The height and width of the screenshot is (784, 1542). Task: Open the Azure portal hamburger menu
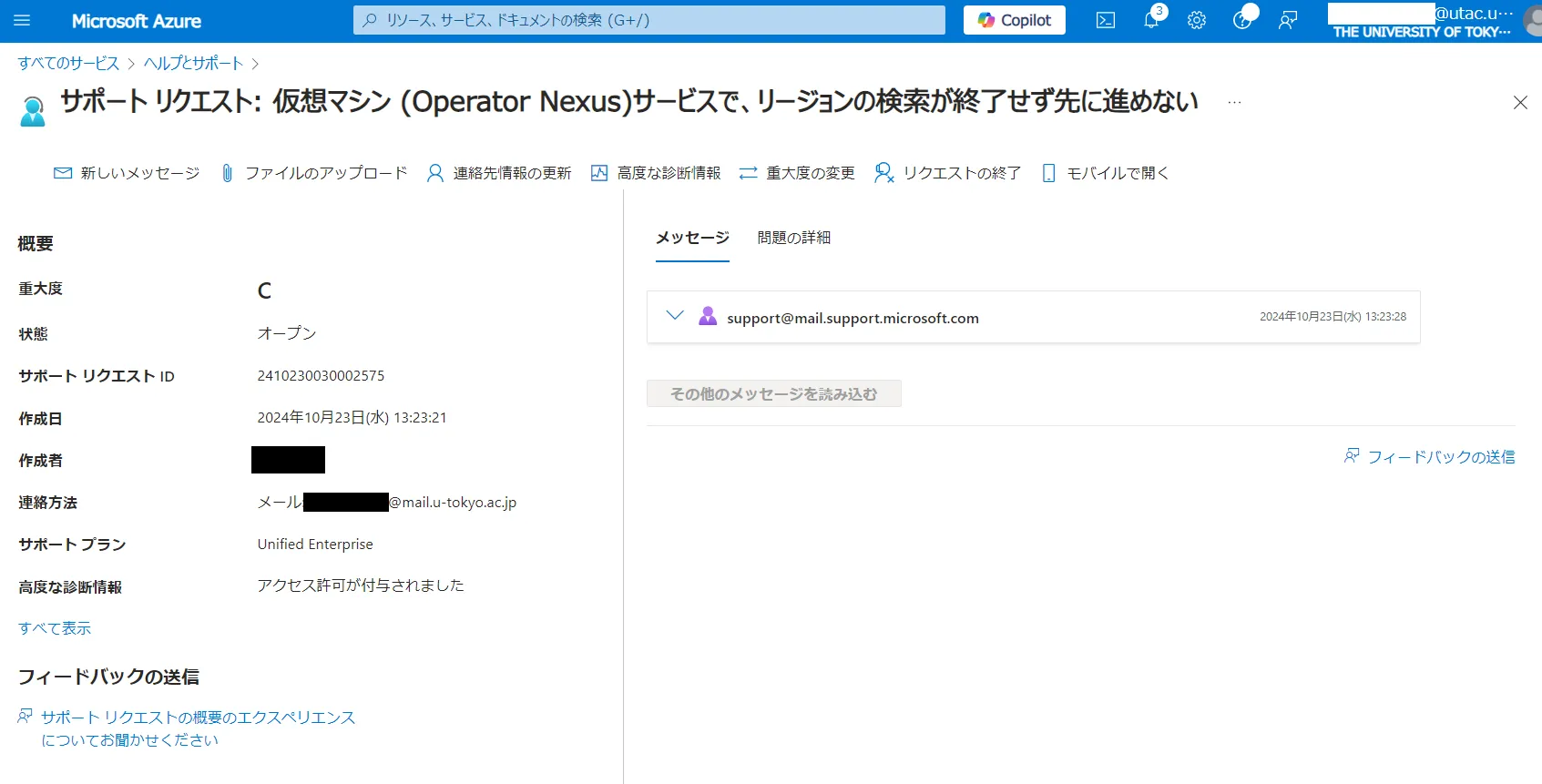click(22, 20)
